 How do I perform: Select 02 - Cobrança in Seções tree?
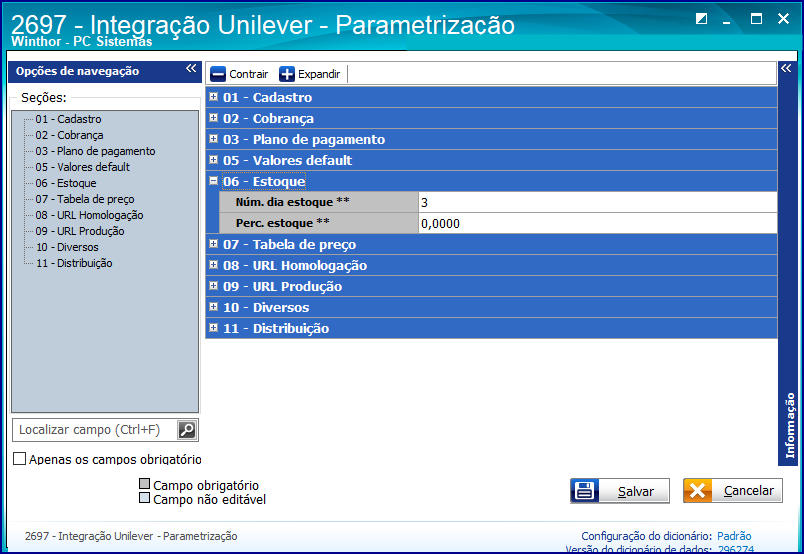click(x=69, y=135)
